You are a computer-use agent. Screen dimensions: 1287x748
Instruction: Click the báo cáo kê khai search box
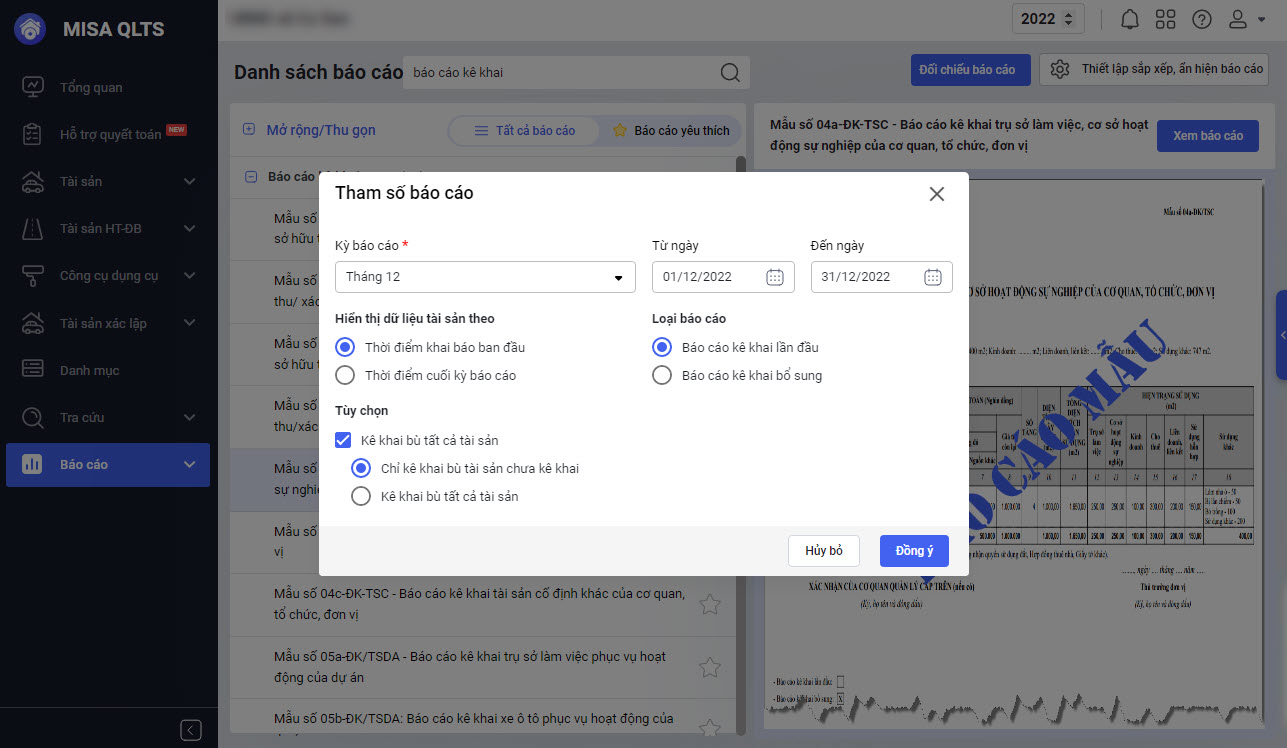click(576, 72)
